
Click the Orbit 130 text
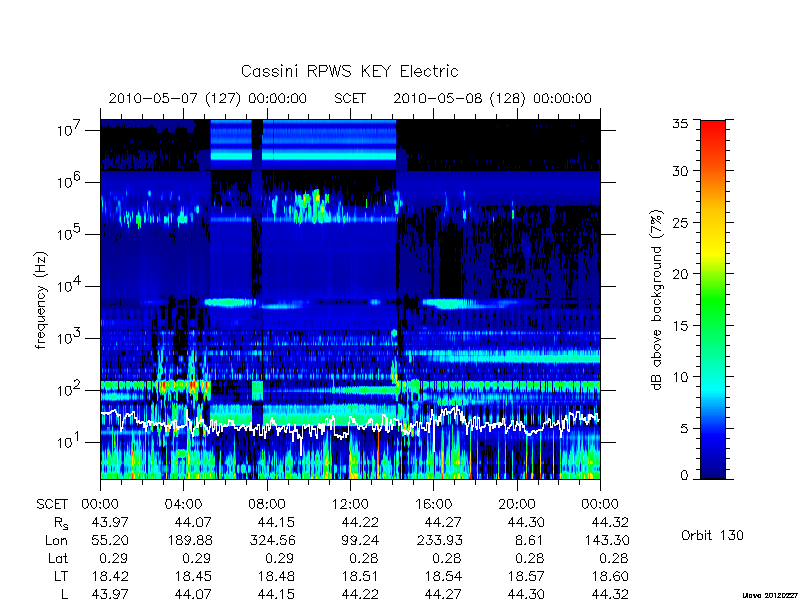click(x=712, y=535)
